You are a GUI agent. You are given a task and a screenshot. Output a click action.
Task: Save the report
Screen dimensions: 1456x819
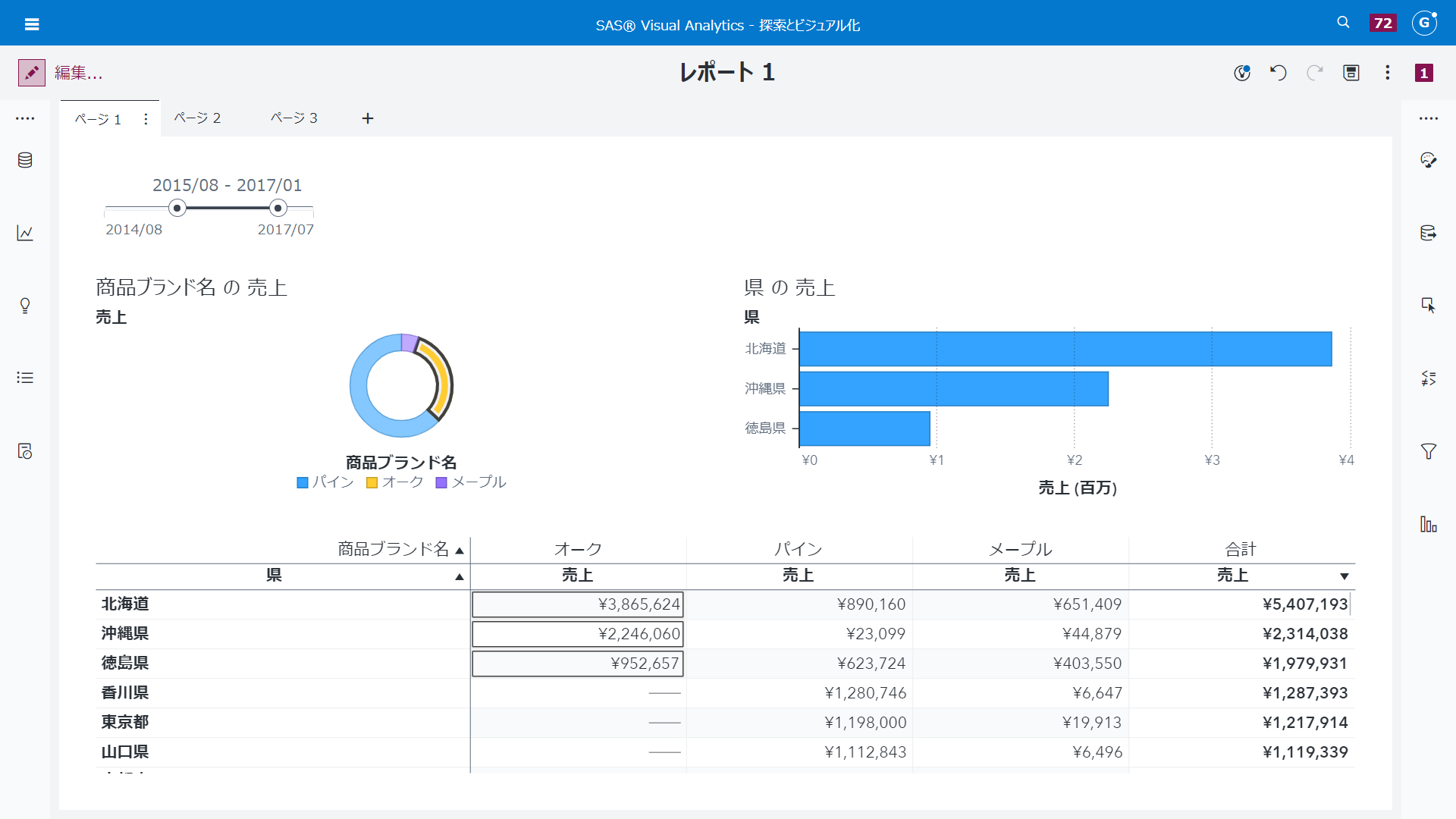click(1351, 73)
